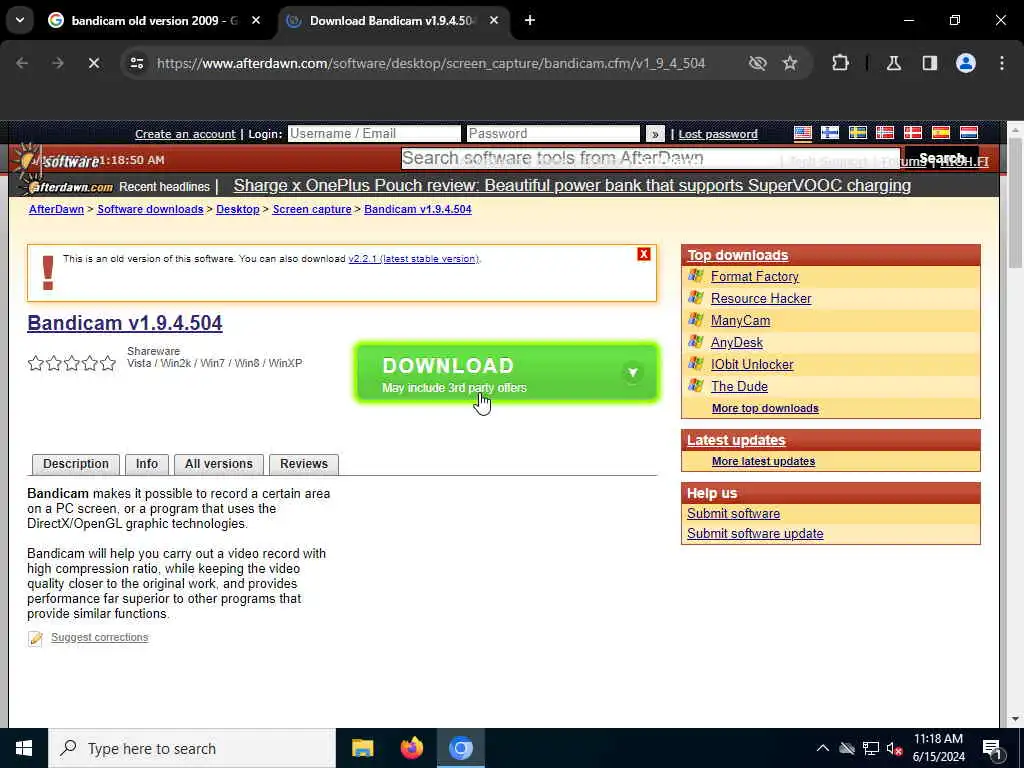
Task: Click the Desktop breadcrumb link
Action: (x=238, y=209)
